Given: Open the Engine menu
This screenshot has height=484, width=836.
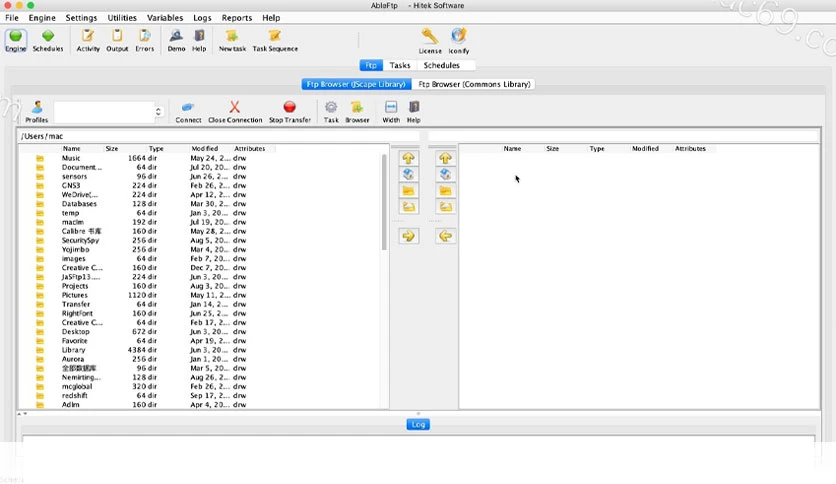Looking at the screenshot, I should (42, 18).
